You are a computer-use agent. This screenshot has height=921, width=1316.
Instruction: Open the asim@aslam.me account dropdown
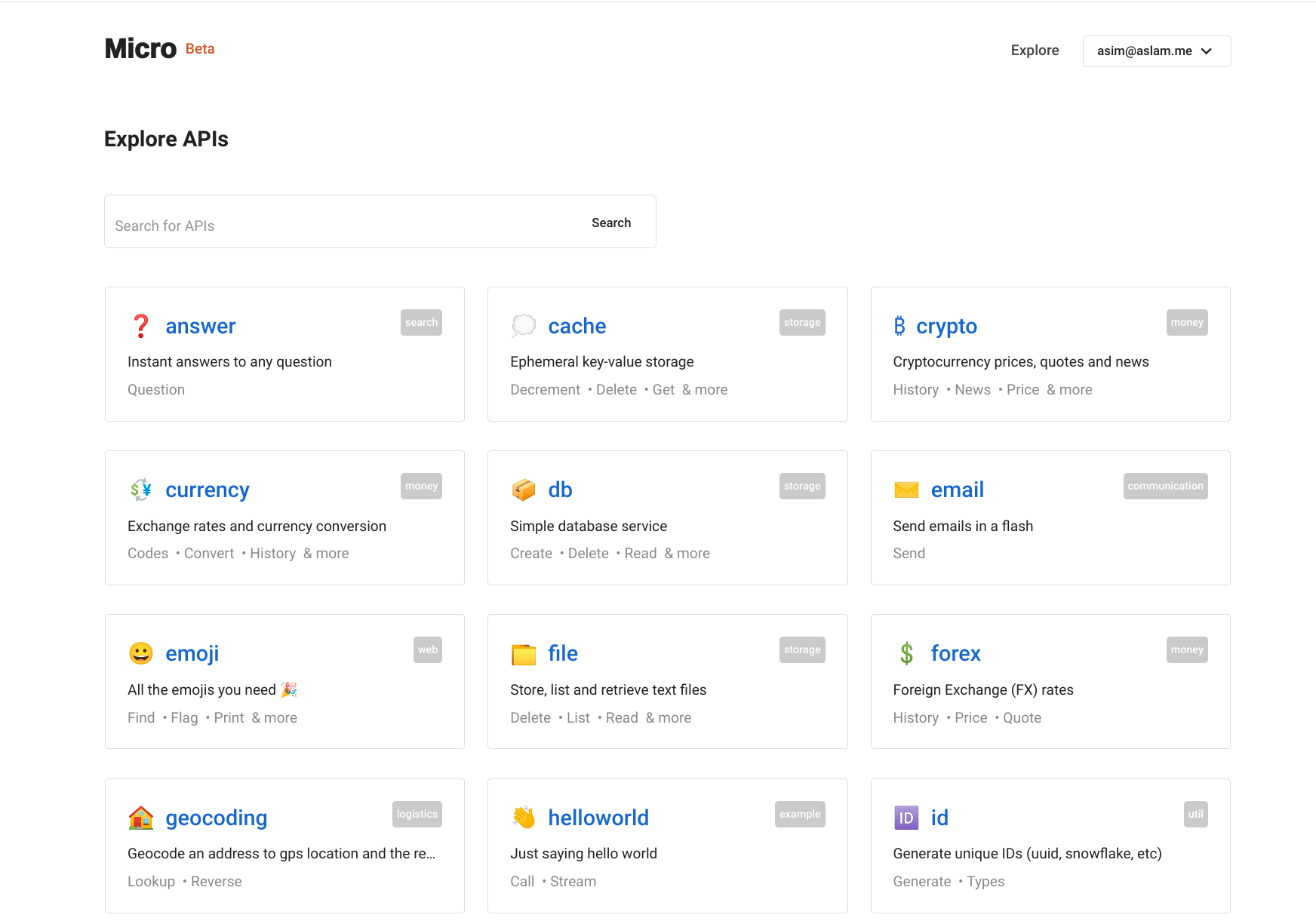point(1156,51)
